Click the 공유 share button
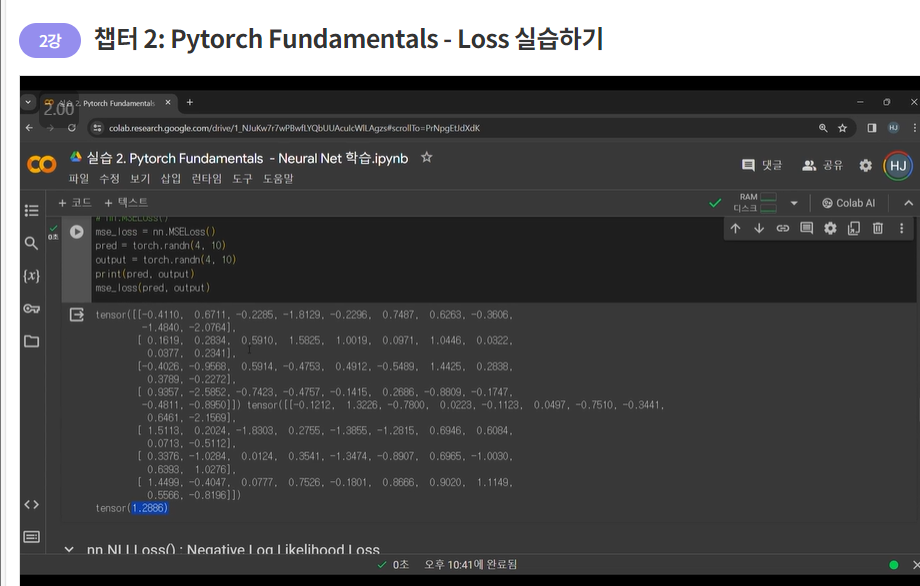Image resolution: width=920 pixels, height=586 pixels. [823, 165]
